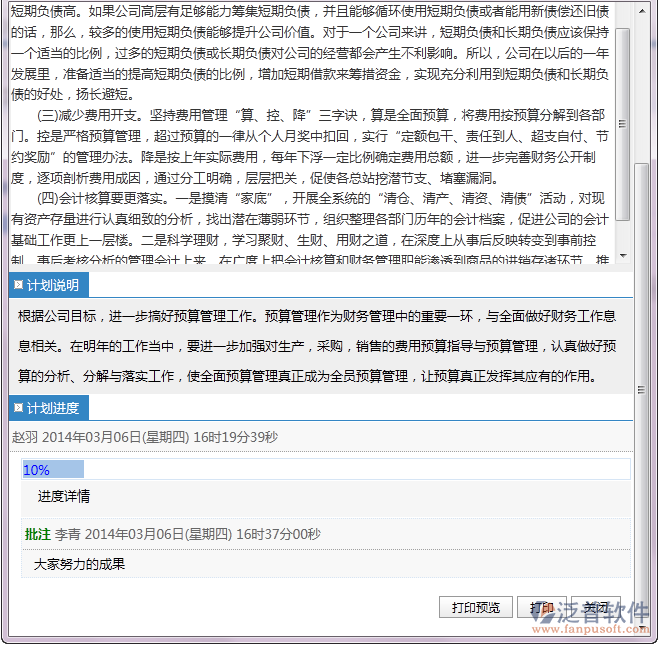Open 打印预览 print preview
Viewport: 660px width, 645px height.
pyautogui.click(x=475, y=607)
